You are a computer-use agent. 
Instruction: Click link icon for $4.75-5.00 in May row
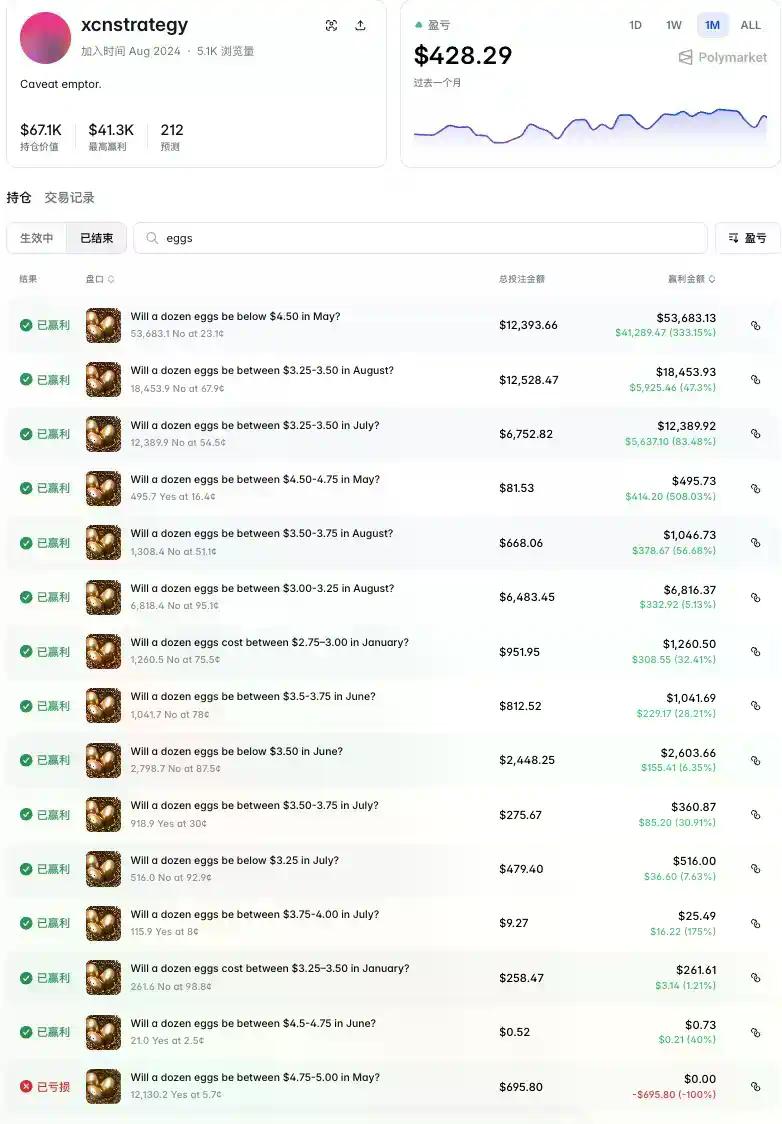pos(755,1087)
